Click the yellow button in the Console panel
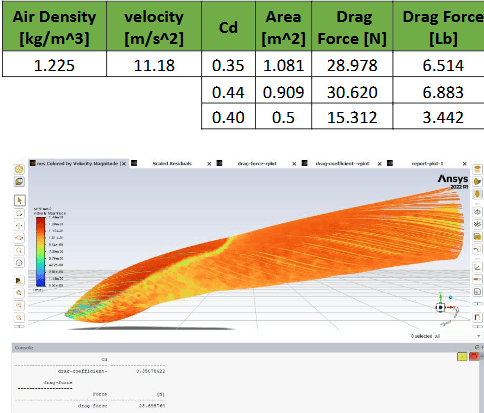The width and height of the screenshot is (484, 413). click(462, 357)
